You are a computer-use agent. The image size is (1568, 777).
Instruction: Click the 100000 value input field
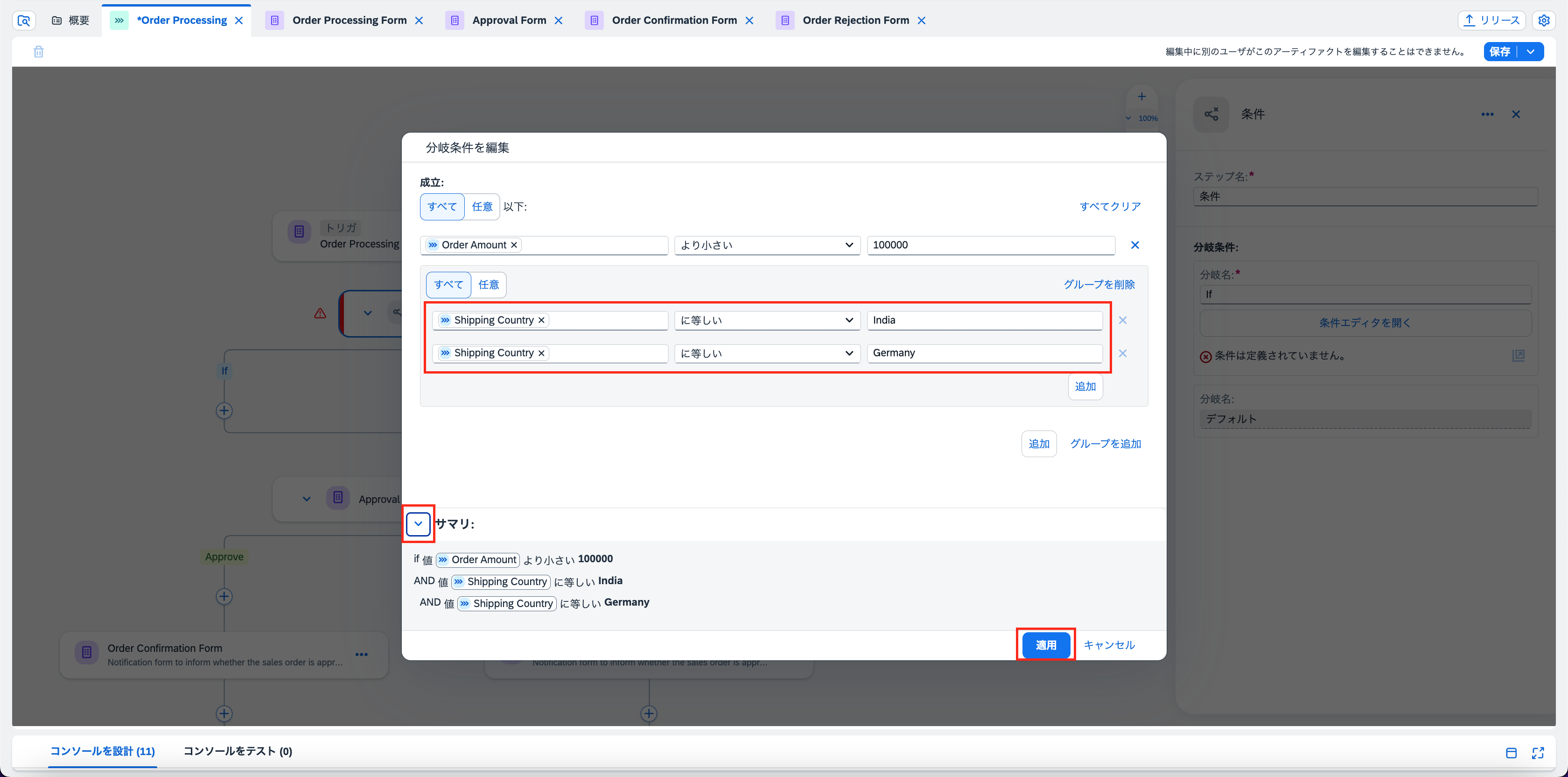pyautogui.click(x=990, y=245)
